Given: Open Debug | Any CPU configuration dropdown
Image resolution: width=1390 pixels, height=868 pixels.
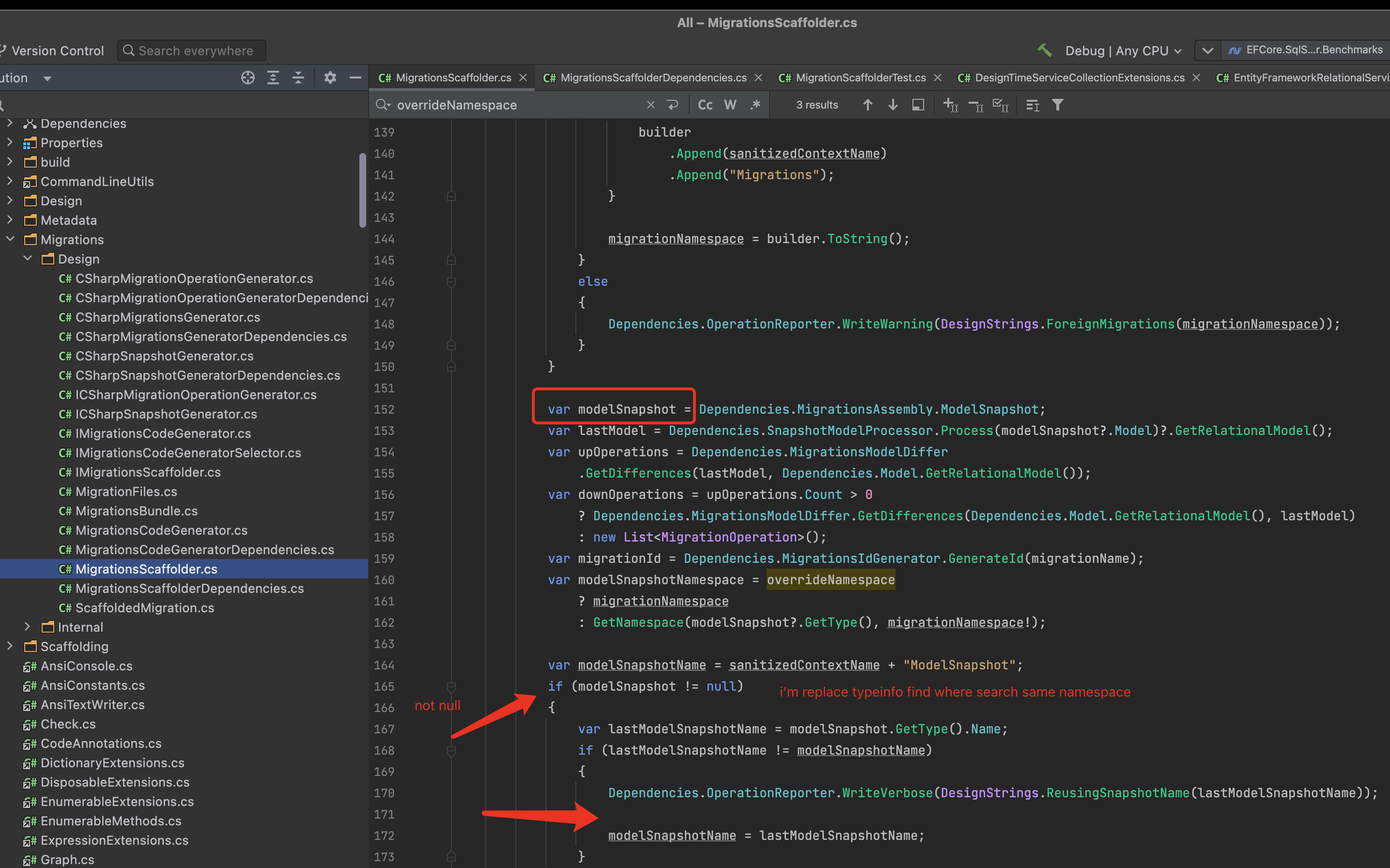Looking at the screenshot, I should [1123, 50].
